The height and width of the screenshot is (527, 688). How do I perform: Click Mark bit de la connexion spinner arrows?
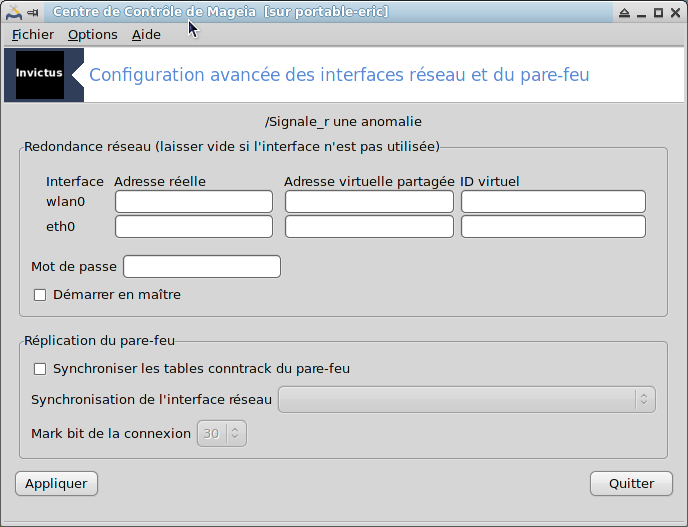[235, 434]
